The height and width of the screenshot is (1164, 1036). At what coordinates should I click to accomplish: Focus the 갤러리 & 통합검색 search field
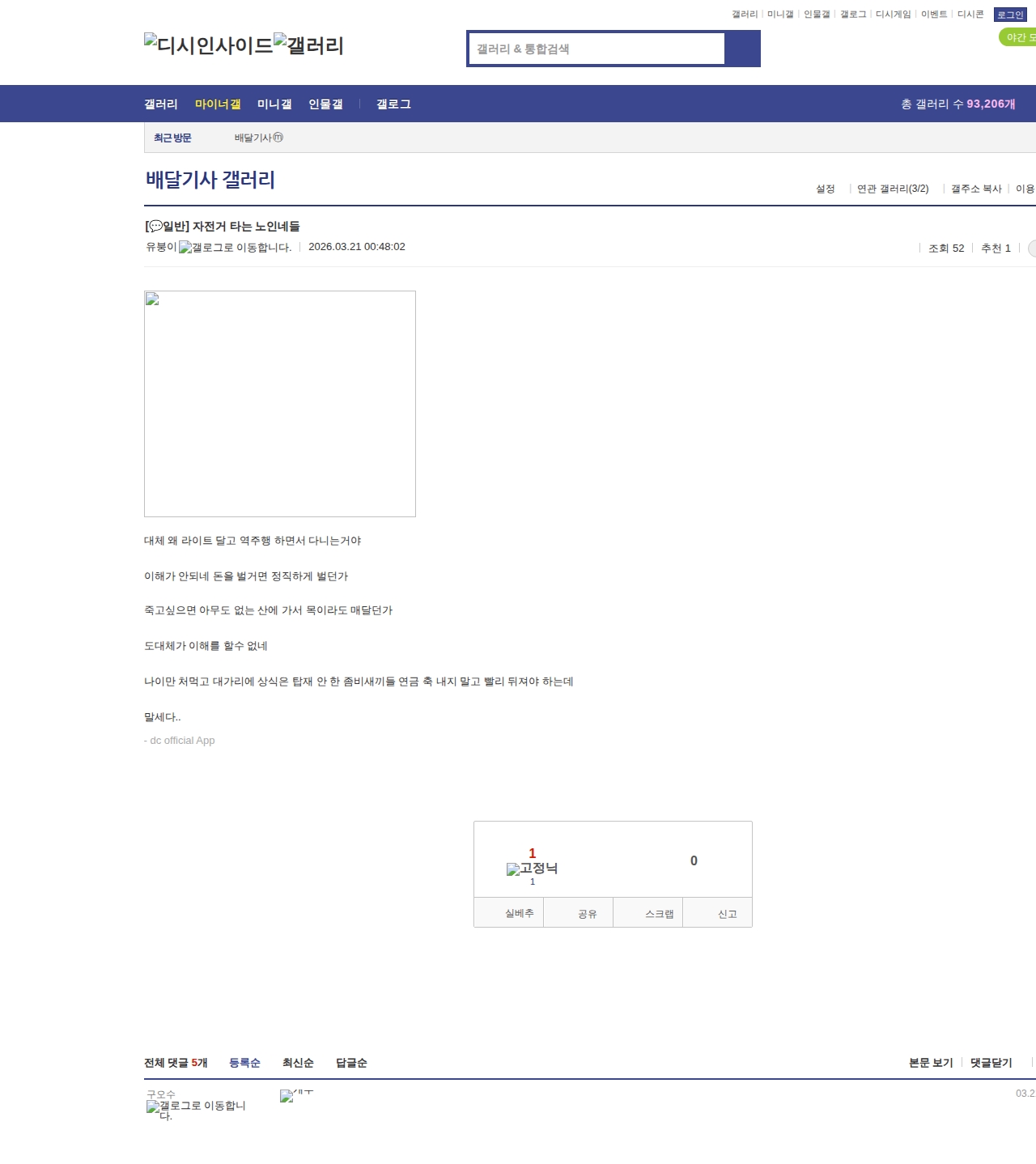coord(597,49)
